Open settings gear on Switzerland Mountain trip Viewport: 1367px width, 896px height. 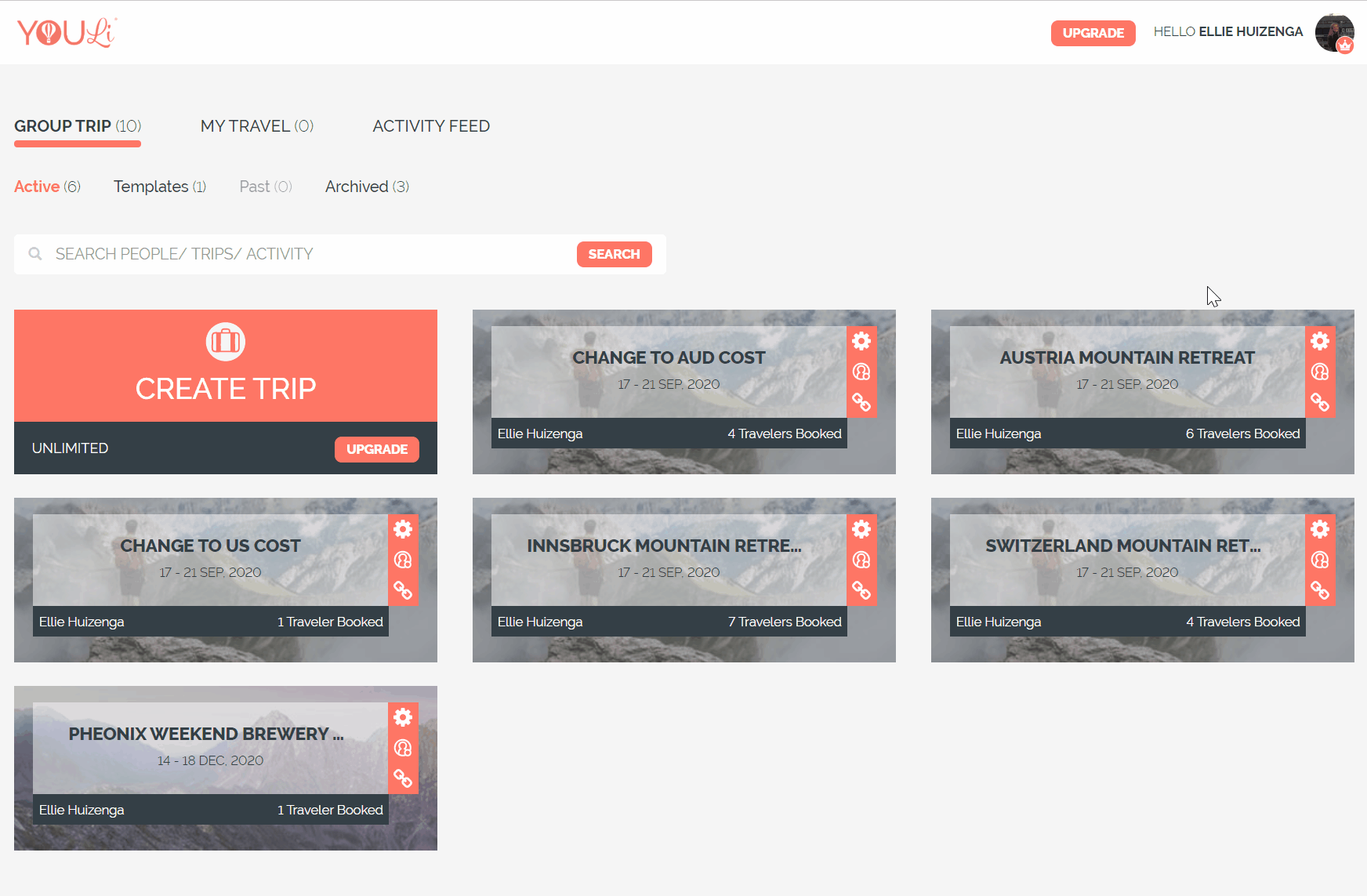click(1320, 529)
